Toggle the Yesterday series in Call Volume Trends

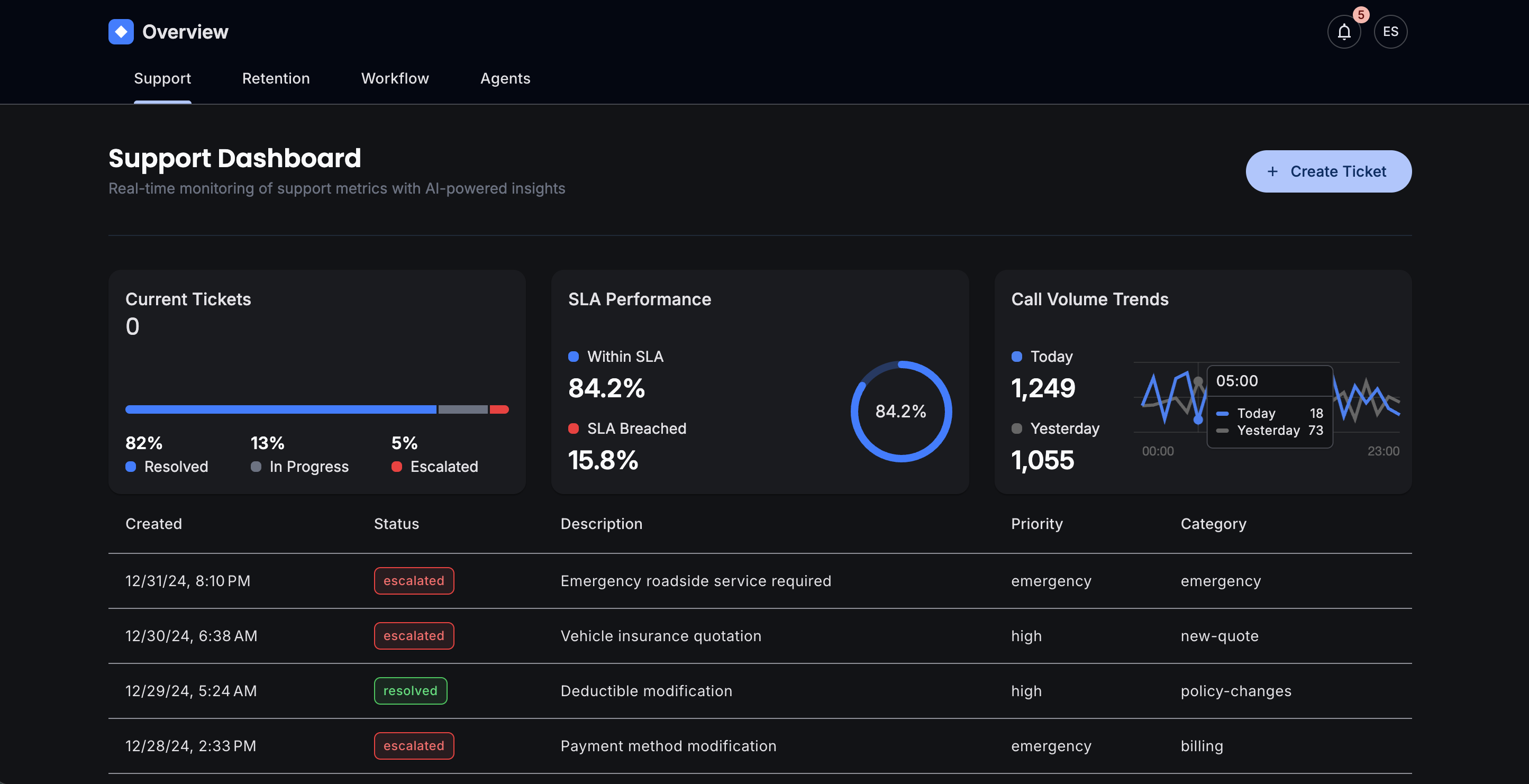pyautogui.click(x=1017, y=429)
